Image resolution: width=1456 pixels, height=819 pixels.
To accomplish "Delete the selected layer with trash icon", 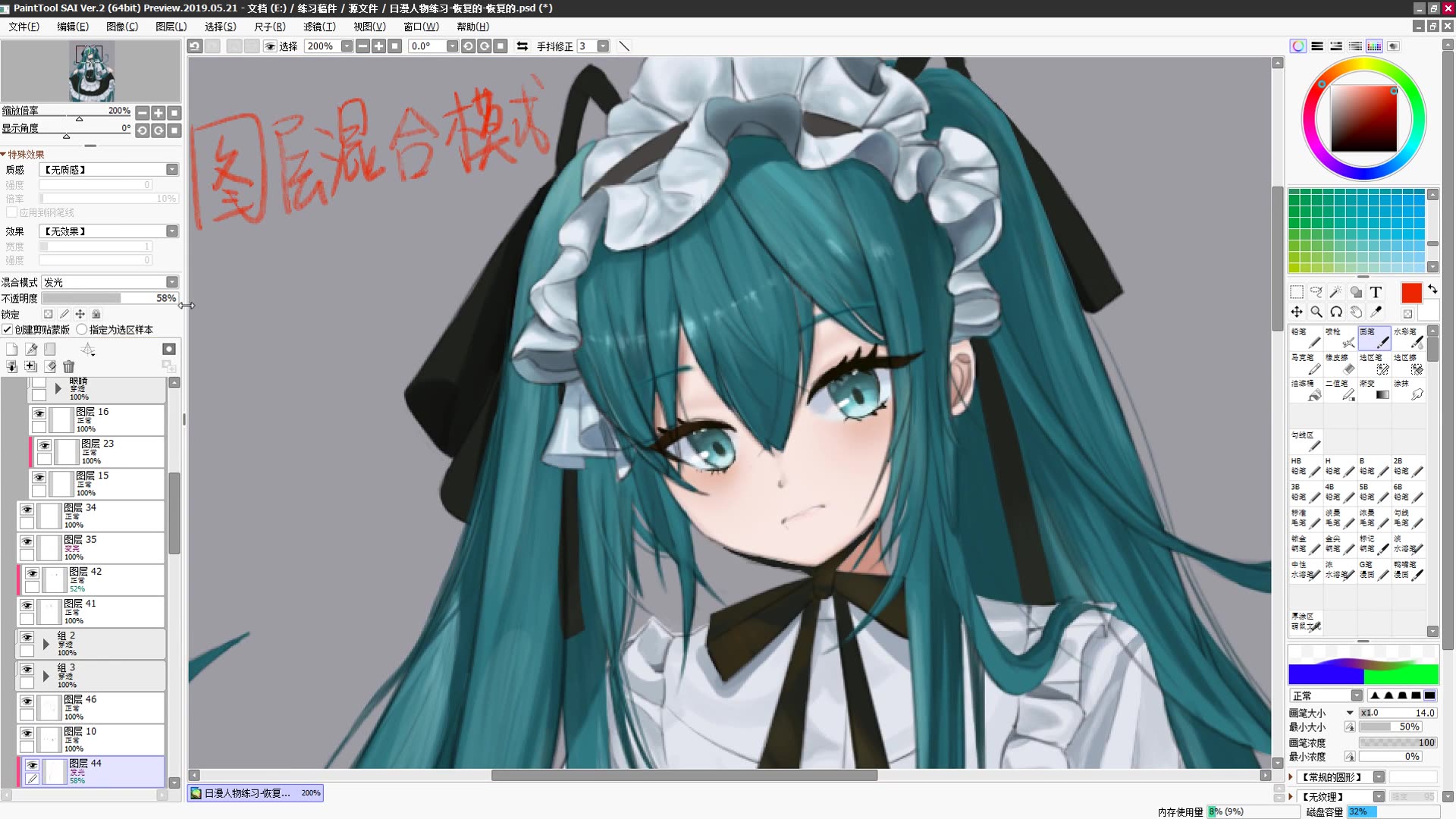I will point(69,366).
